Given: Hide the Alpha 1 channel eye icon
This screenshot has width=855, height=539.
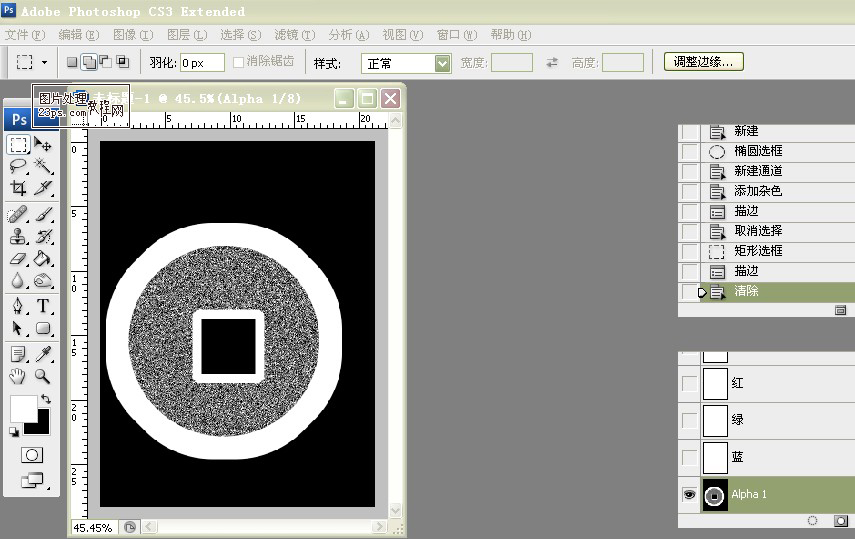Looking at the screenshot, I should (689, 494).
